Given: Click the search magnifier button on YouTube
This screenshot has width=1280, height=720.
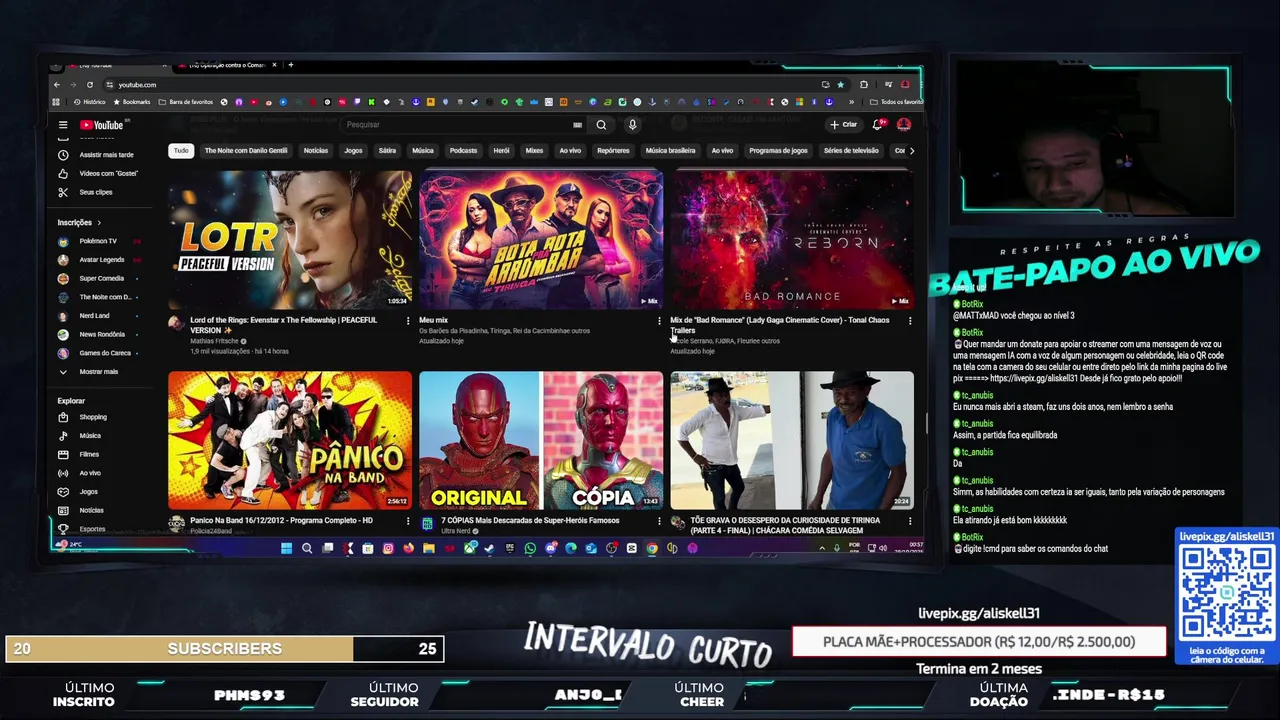Looking at the screenshot, I should click(x=601, y=125).
